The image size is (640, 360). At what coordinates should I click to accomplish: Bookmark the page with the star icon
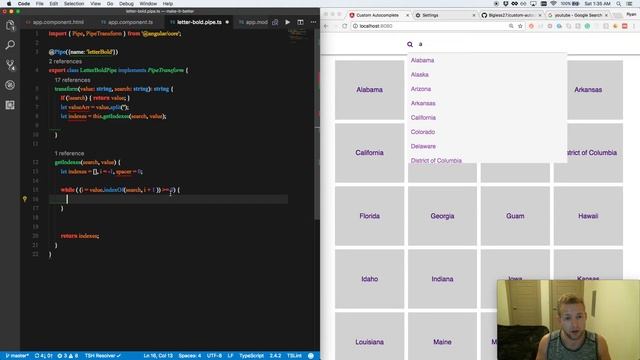(520, 26)
